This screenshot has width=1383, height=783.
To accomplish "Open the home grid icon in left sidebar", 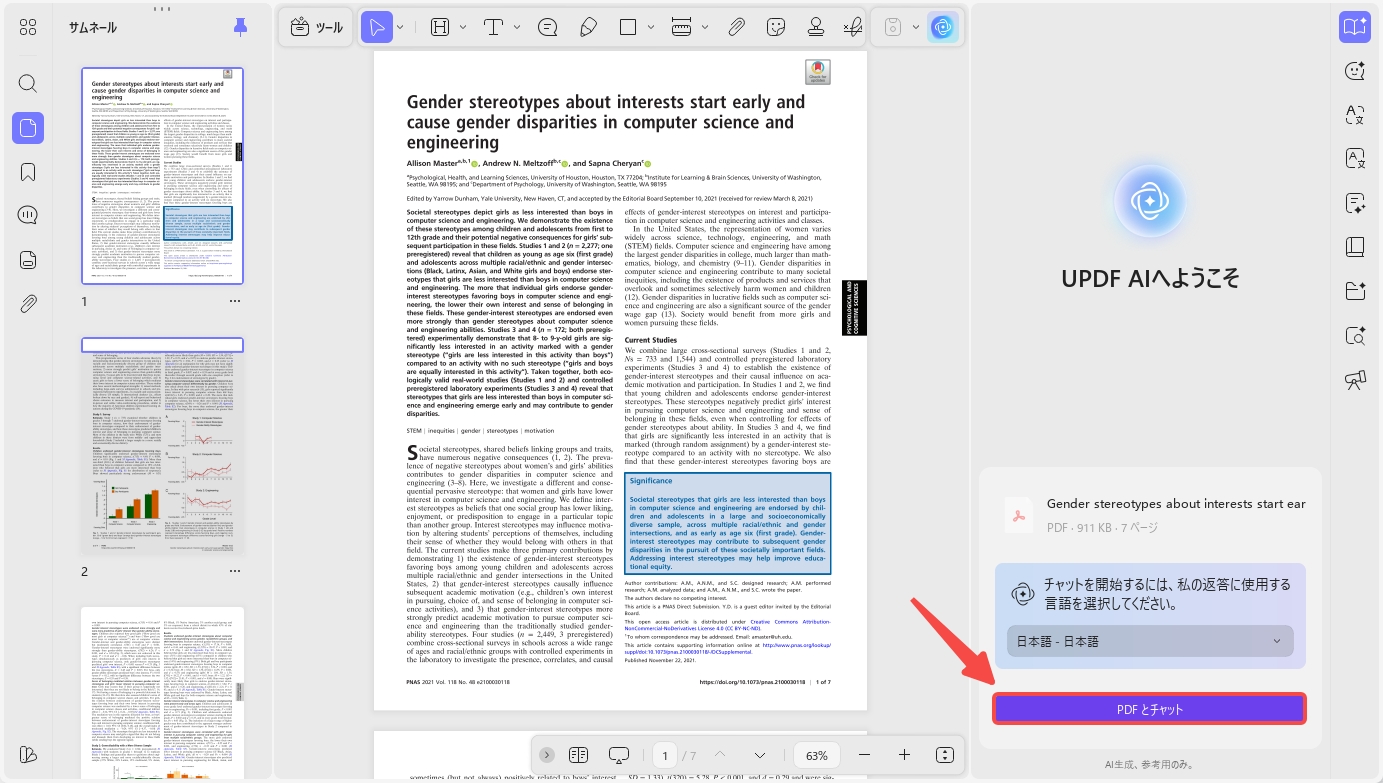I will (28, 27).
